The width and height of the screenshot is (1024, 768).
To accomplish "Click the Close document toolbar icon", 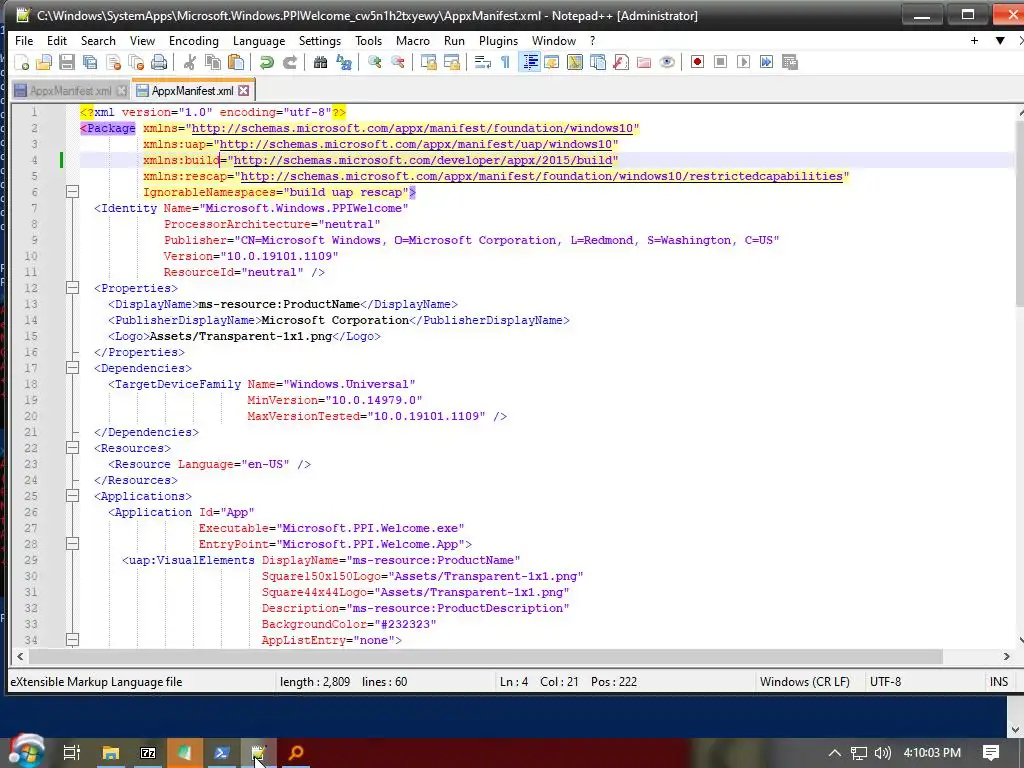I will (x=113, y=62).
